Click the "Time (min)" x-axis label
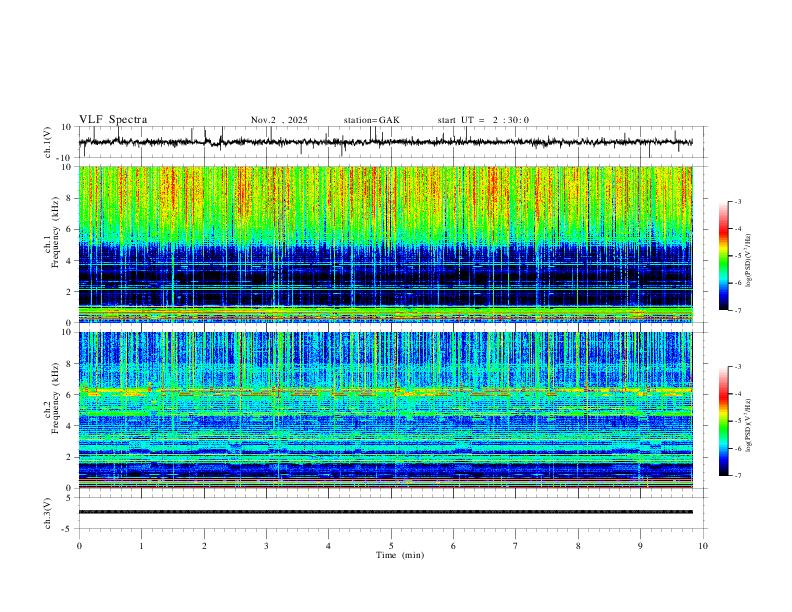 click(400, 555)
